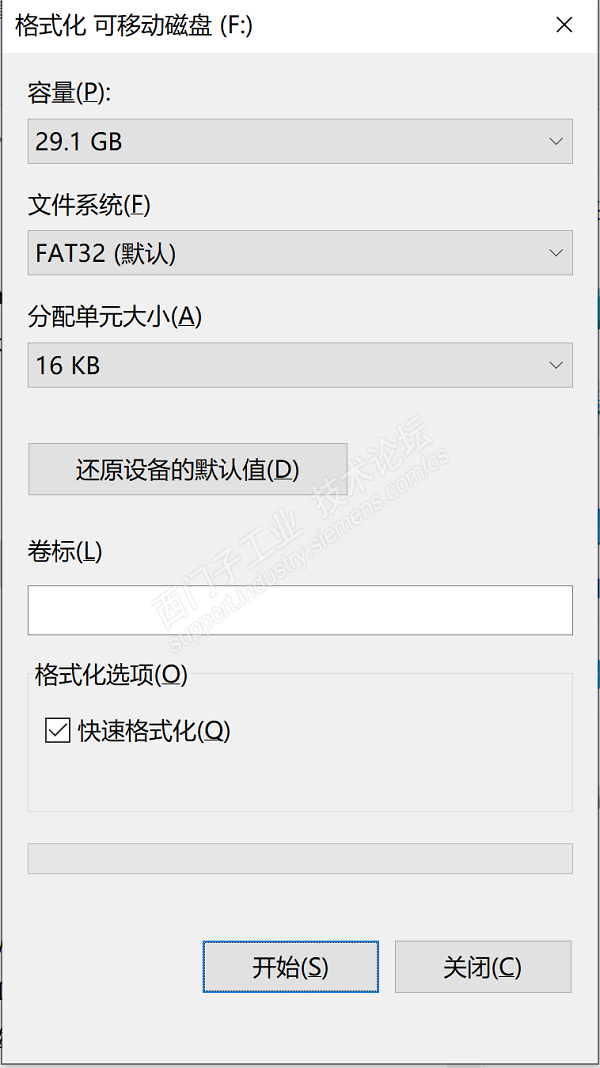
Task: Click the chevron arrow on 容量 combo box
Action: [x=557, y=141]
